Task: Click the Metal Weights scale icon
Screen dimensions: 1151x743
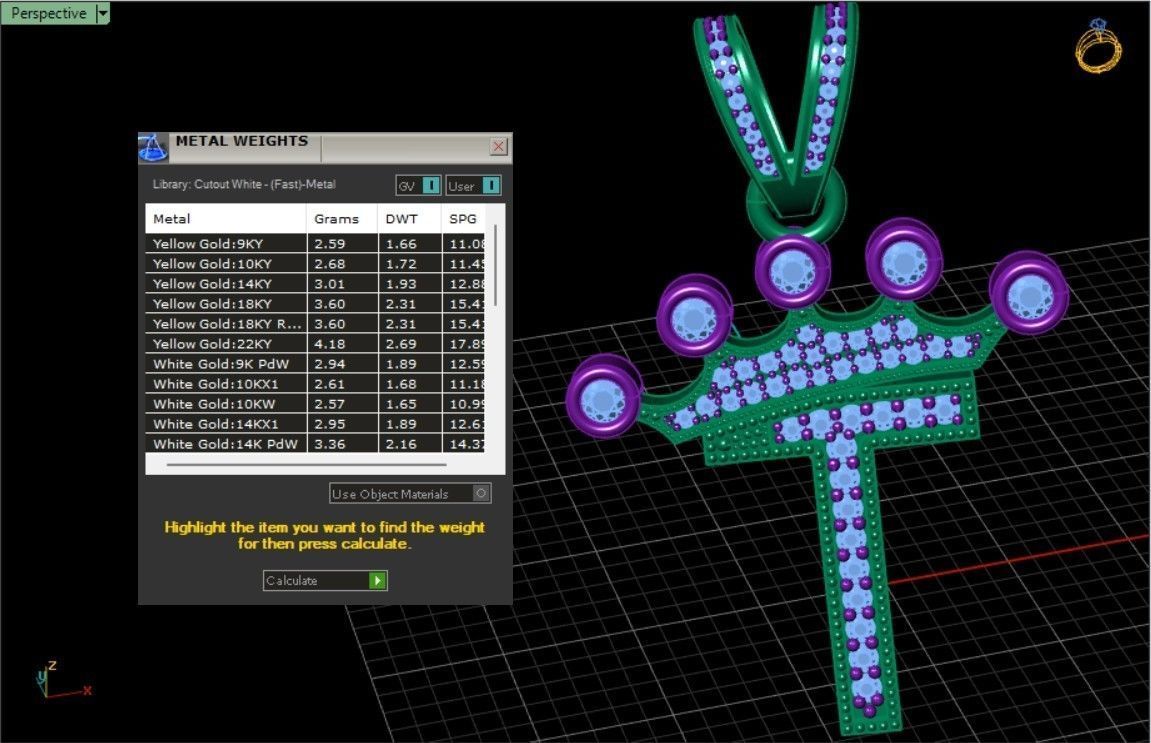Action: click(x=153, y=148)
